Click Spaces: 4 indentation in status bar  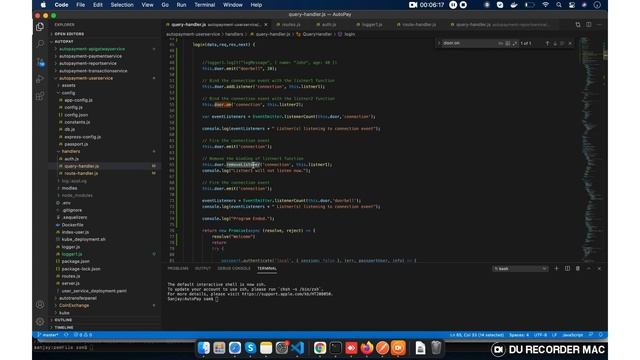(519, 335)
